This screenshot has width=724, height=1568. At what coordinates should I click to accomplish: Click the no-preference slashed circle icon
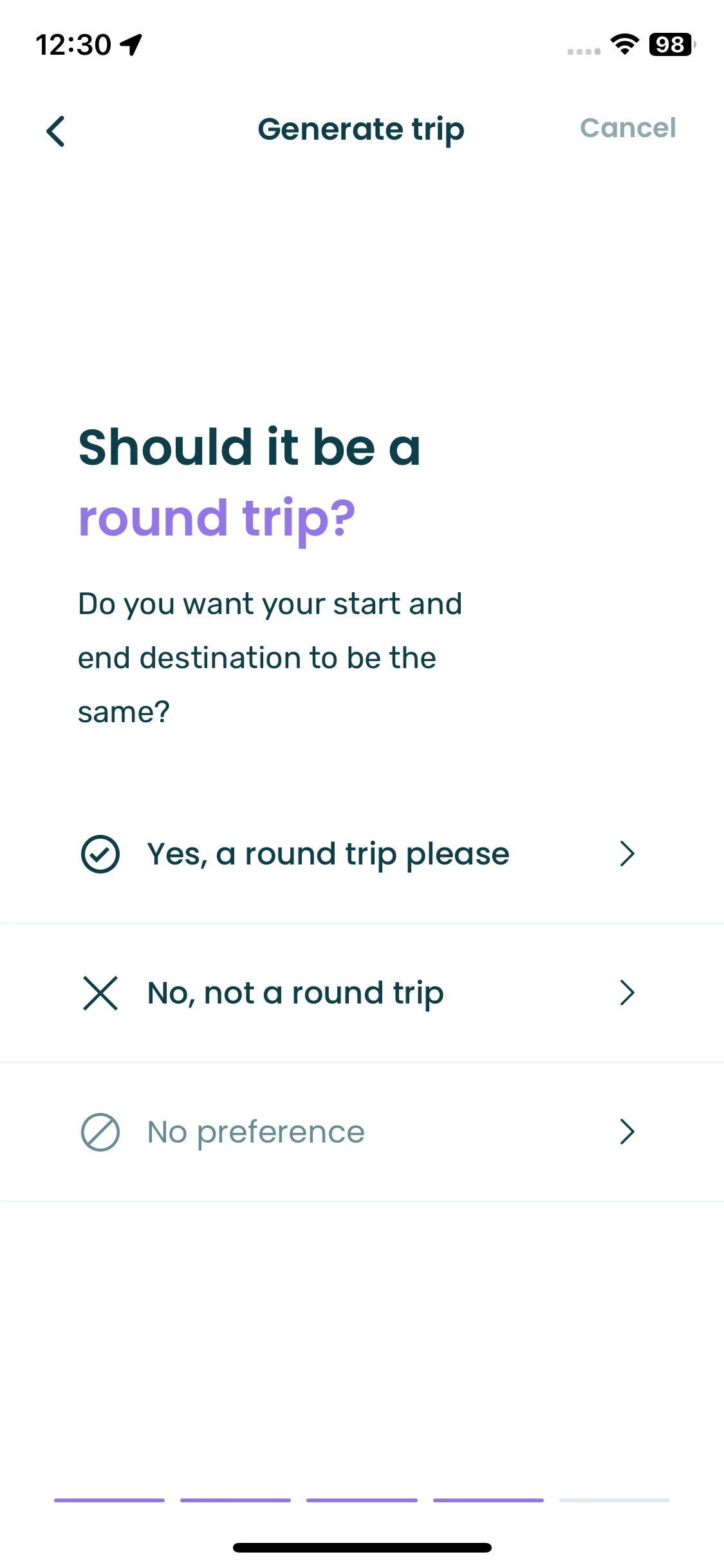tap(100, 1132)
